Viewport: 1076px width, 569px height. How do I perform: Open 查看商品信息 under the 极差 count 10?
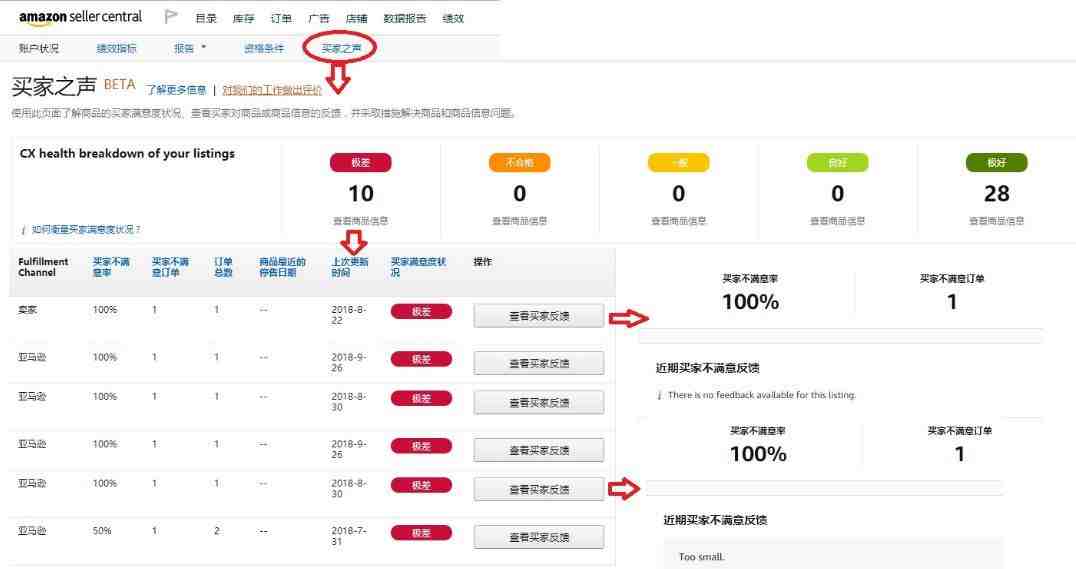(x=361, y=221)
